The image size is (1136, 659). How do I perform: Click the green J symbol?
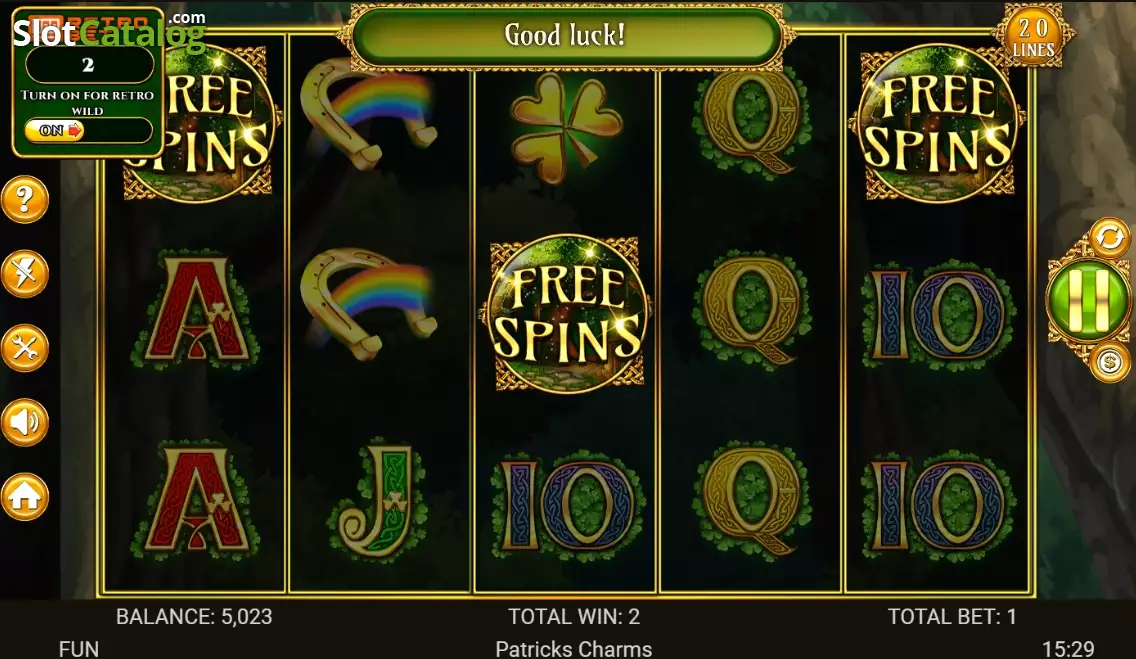377,501
